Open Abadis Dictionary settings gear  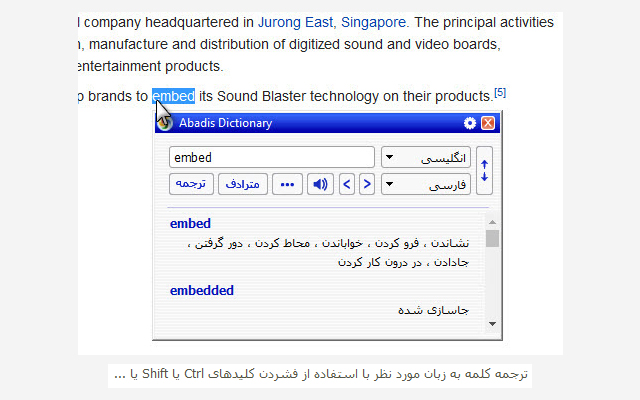[470, 123]
